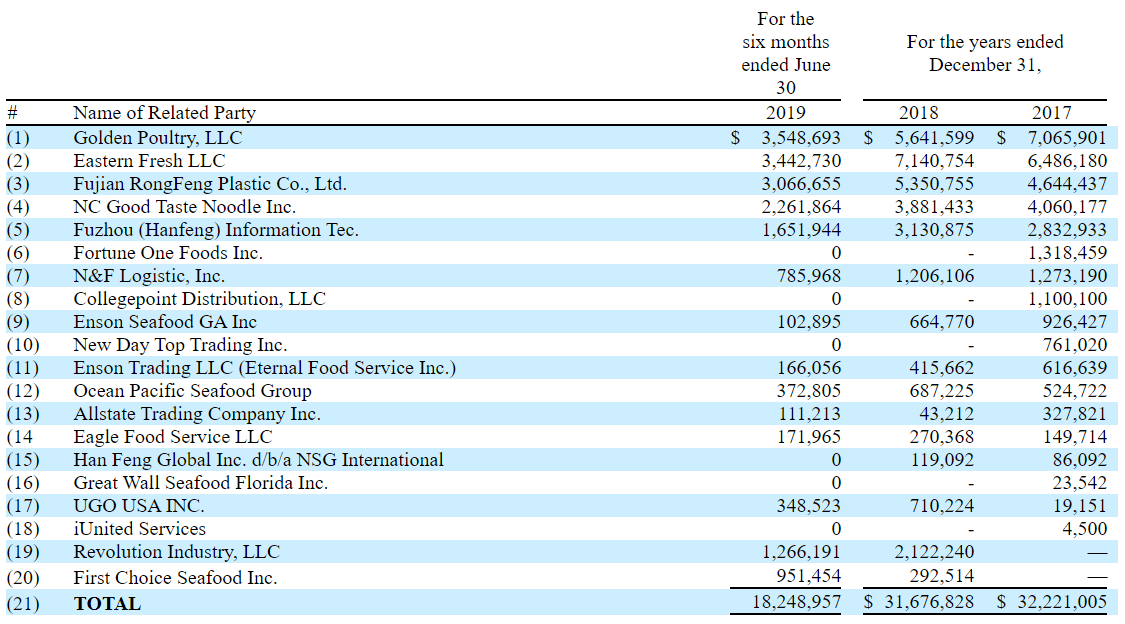This screenshot has height=624, width=1125.
Task: Select 'New Day Top Trading Inc.' name
Action: click(180, 344)
